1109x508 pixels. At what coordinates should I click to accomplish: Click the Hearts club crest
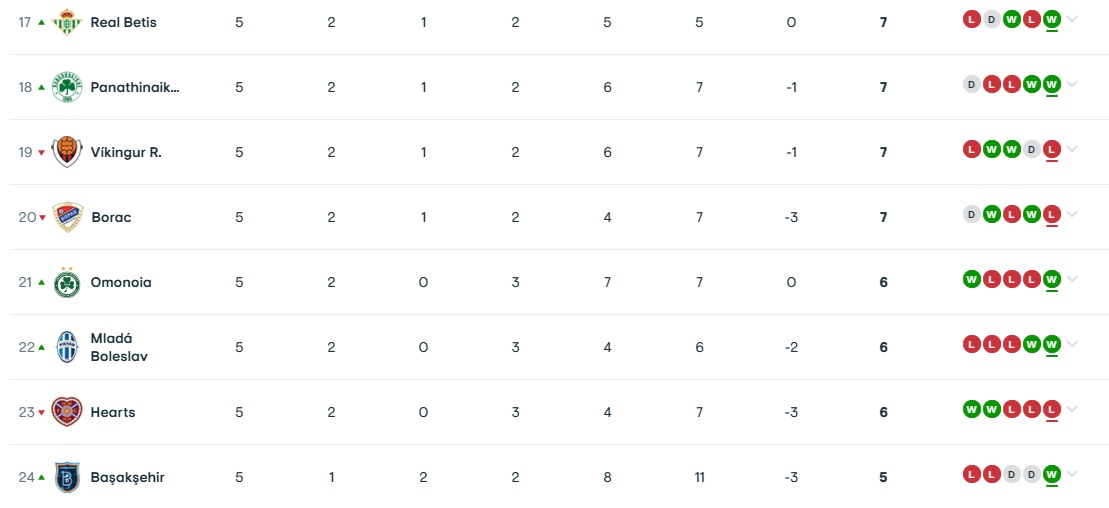67,412
